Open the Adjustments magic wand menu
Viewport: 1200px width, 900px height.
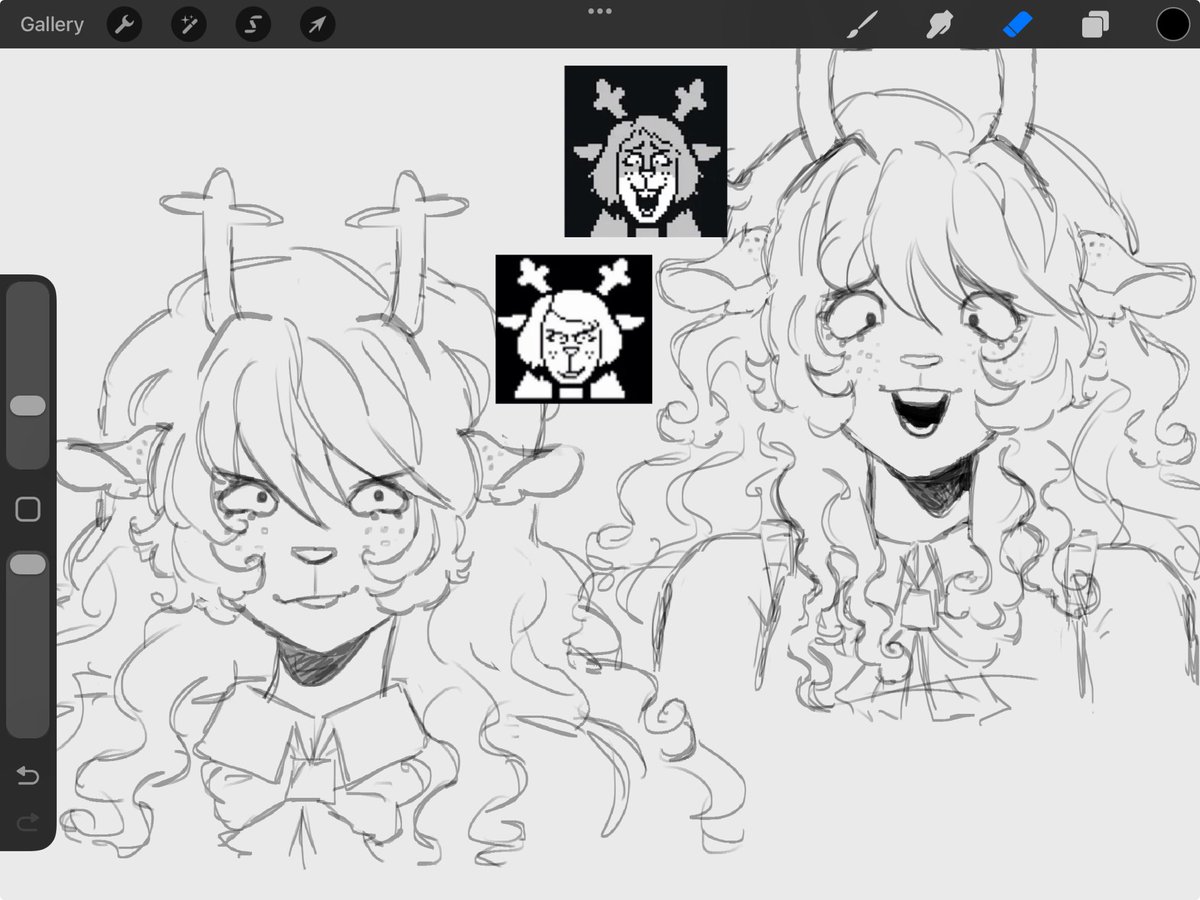(188, 24)
